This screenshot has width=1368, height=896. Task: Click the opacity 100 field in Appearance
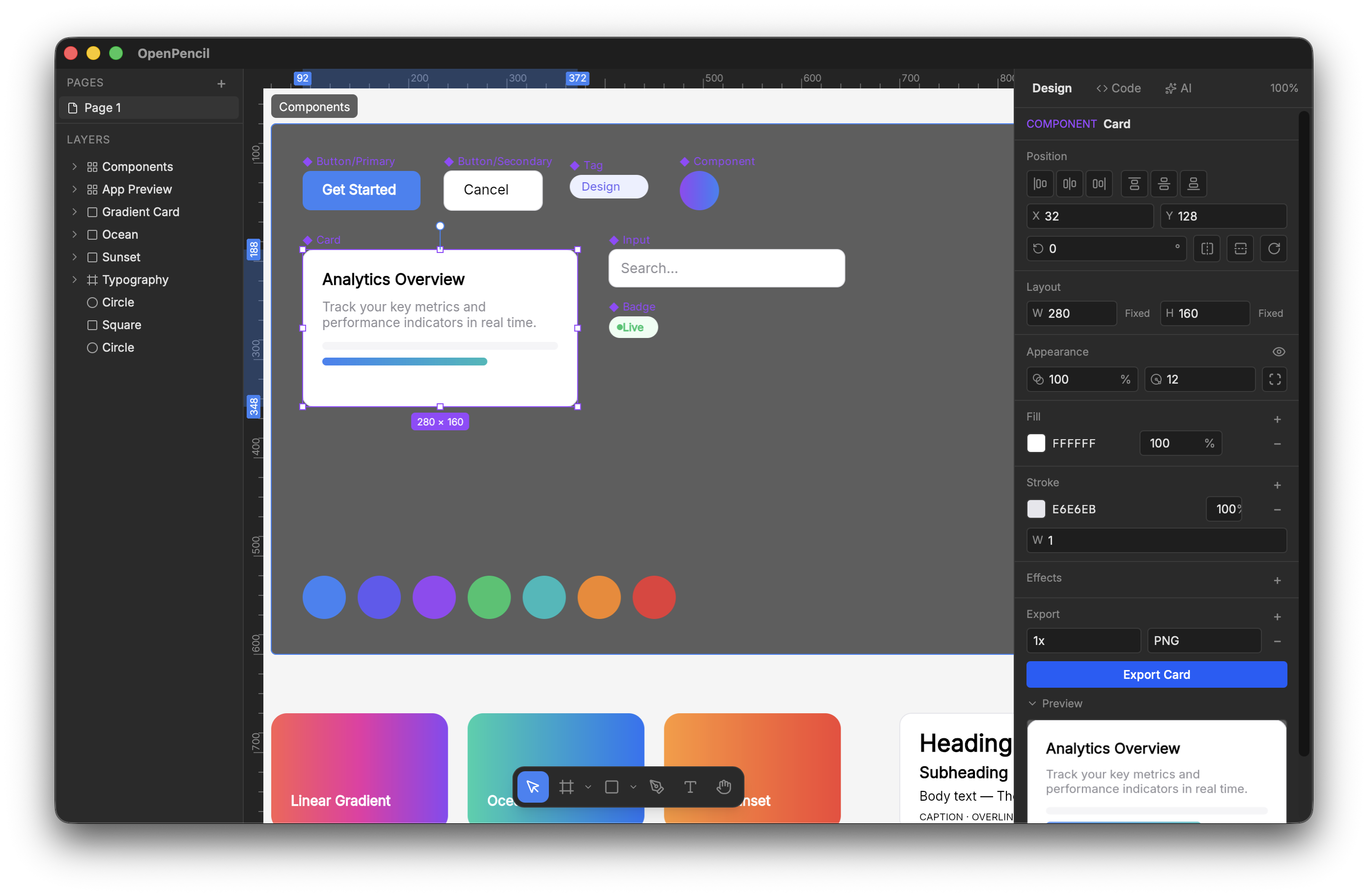(1082, 379)
